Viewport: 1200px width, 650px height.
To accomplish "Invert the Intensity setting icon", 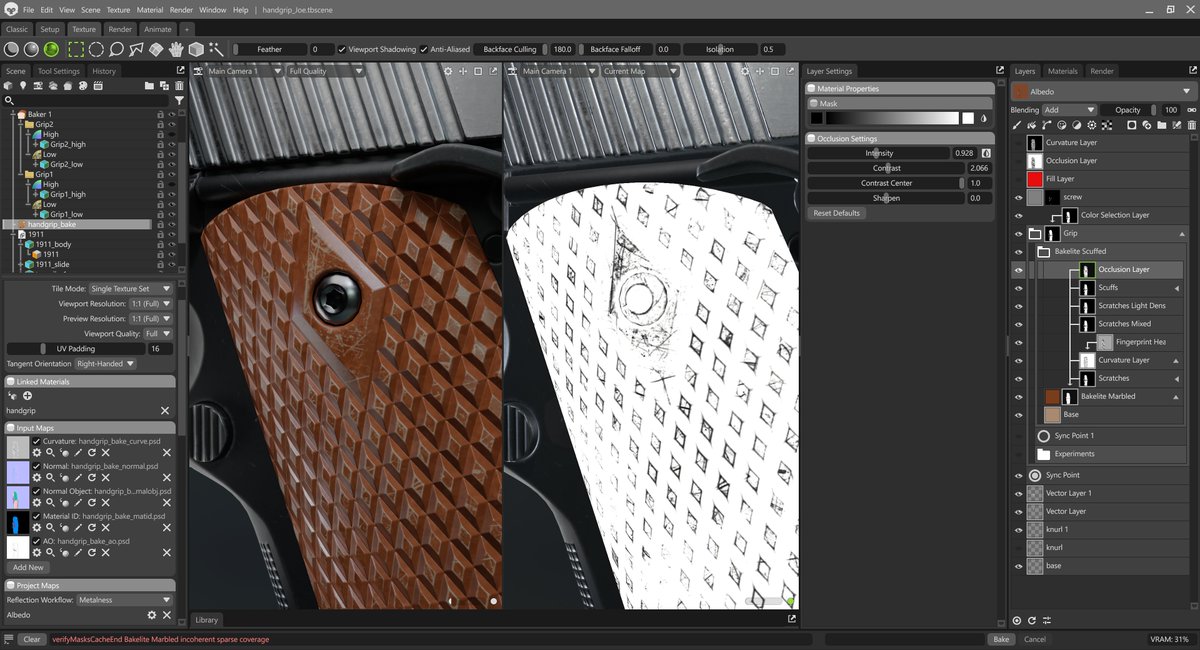I will tap(985, 153).
